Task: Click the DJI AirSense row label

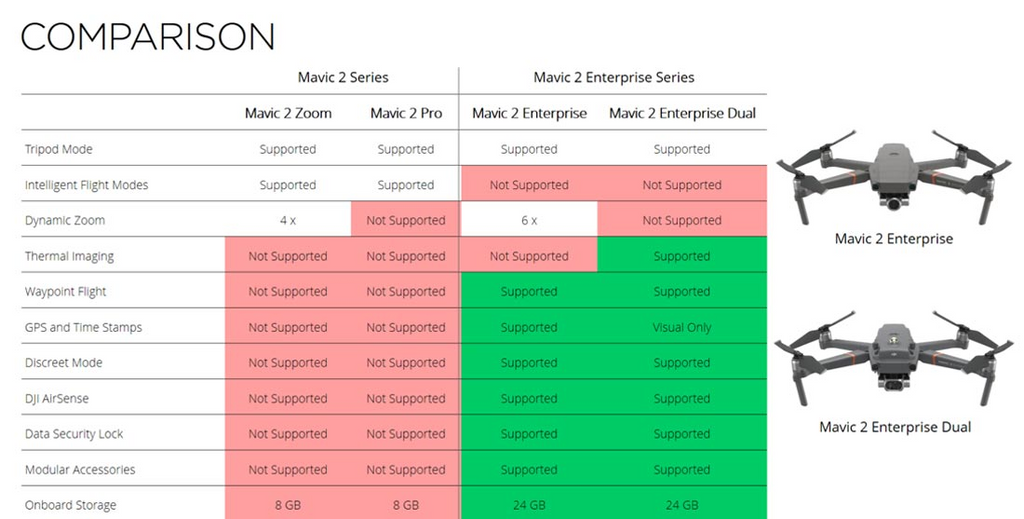Action: (x=57, y=399)
